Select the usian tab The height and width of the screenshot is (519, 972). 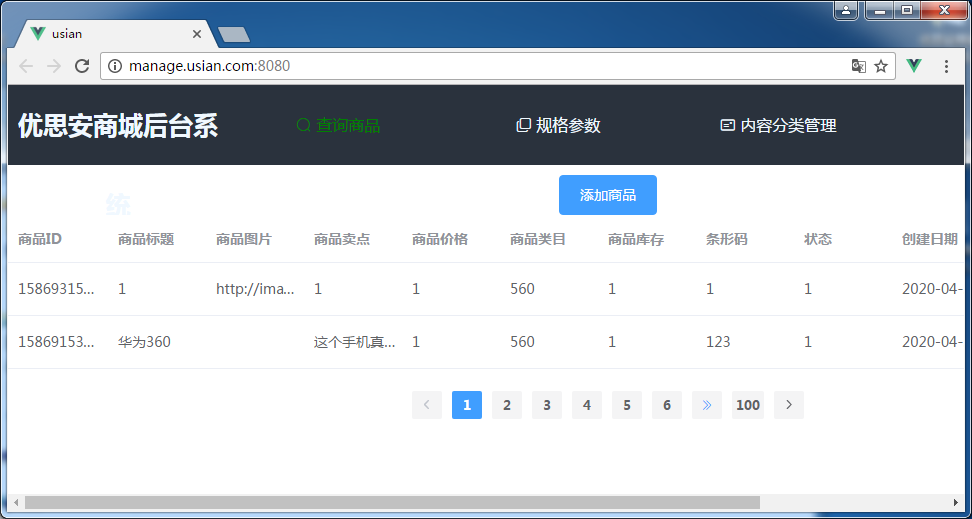click(x=115, y=34)
